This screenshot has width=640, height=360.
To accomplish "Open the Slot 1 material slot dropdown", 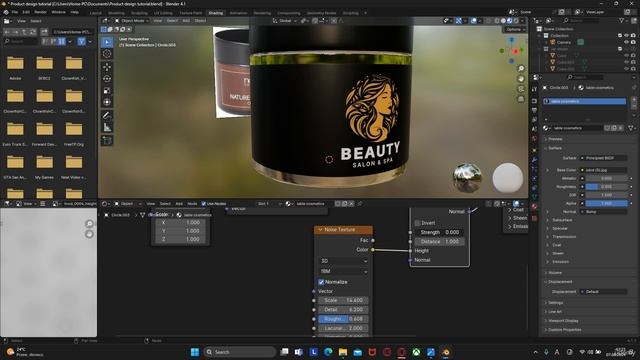I will [269, 204].
